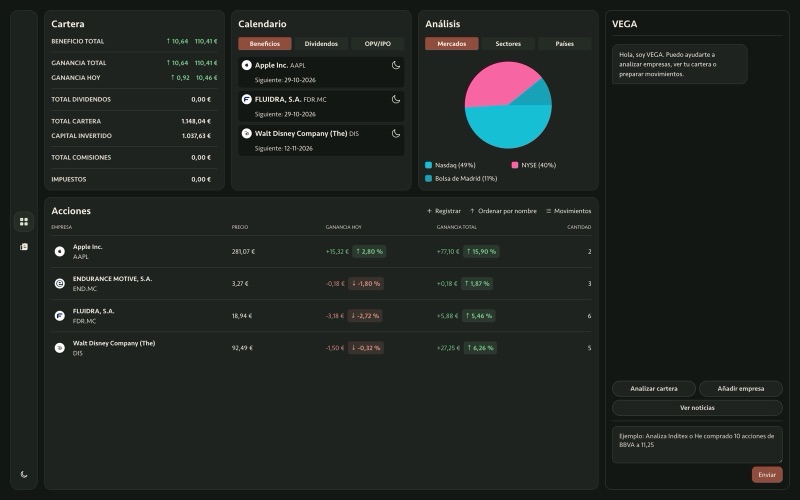Focus the VEGA chat message input

(697, 445)
